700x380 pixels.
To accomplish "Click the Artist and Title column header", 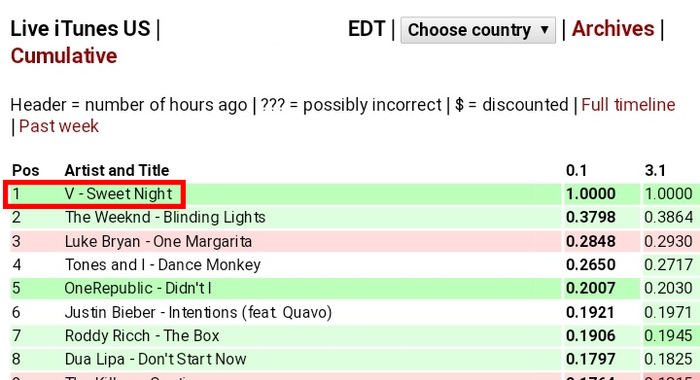I will coord(117,171).
